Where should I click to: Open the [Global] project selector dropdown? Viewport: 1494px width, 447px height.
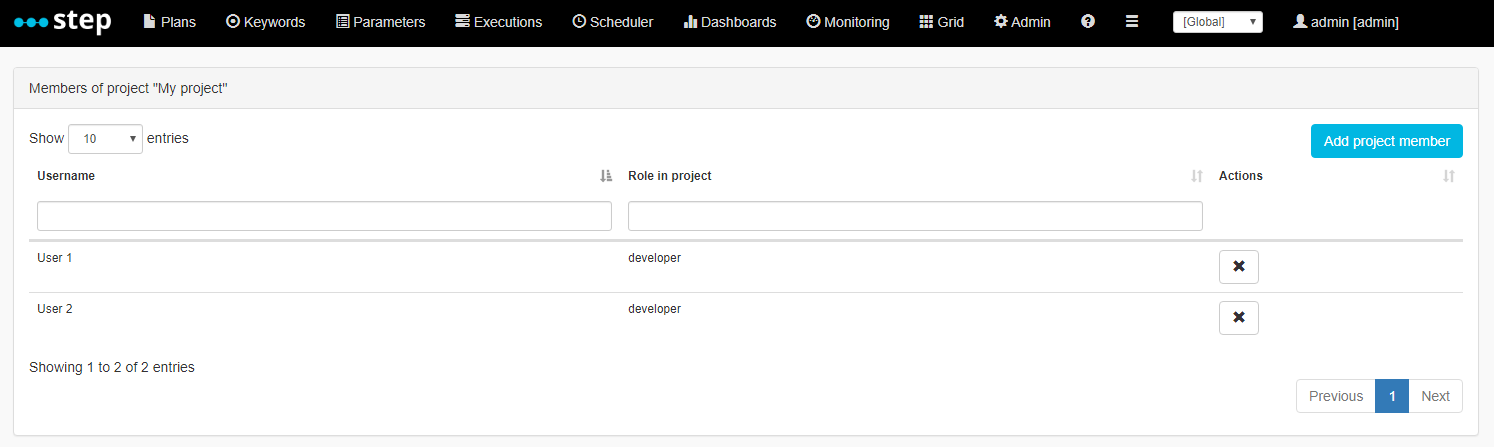[x=1218, y=22]
